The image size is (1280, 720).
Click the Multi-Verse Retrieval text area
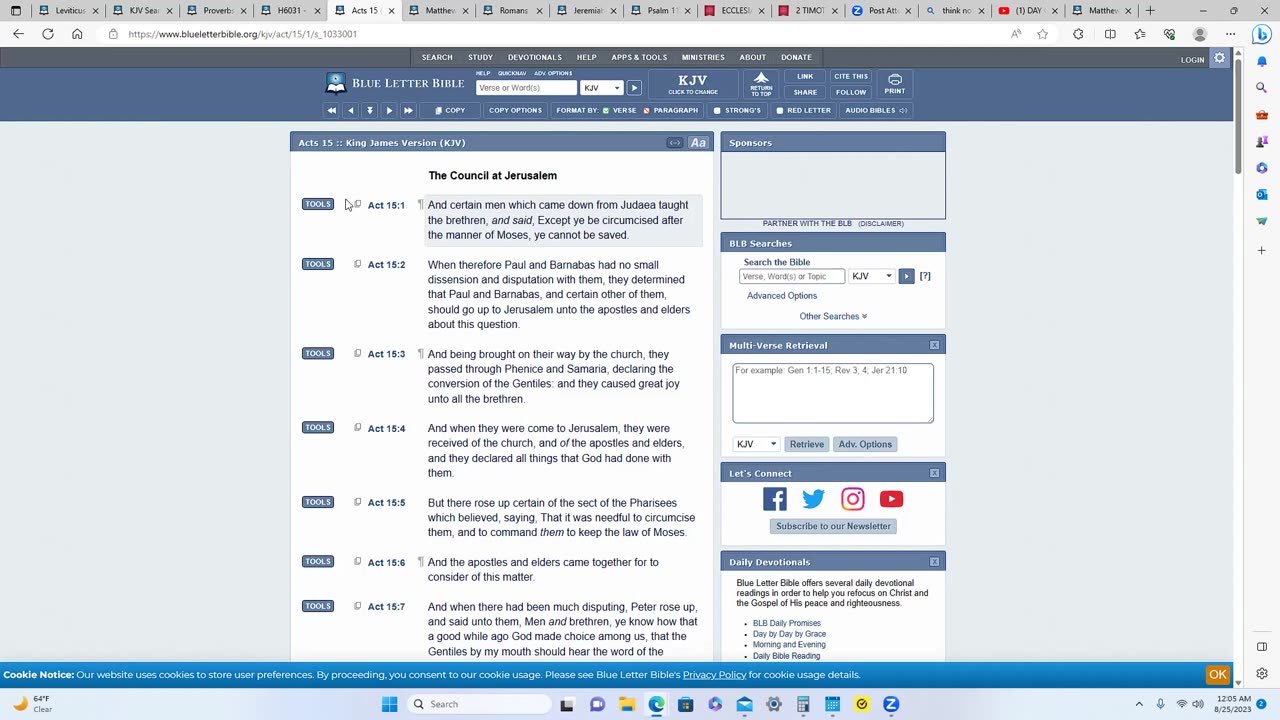[x=833, y=393]
